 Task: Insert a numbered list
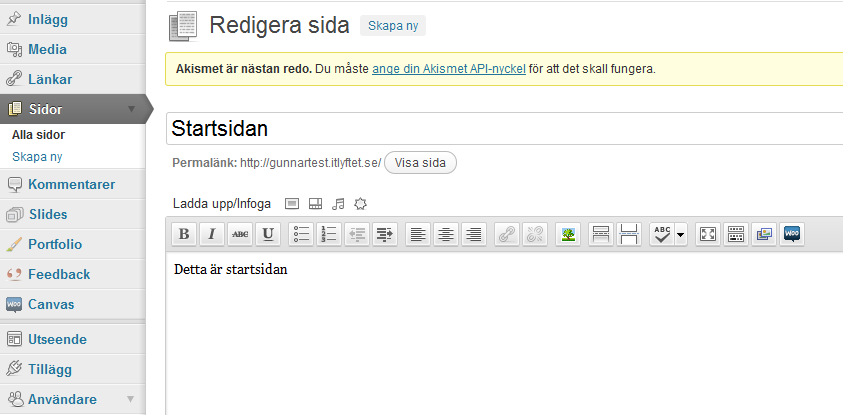coord(329,234)
